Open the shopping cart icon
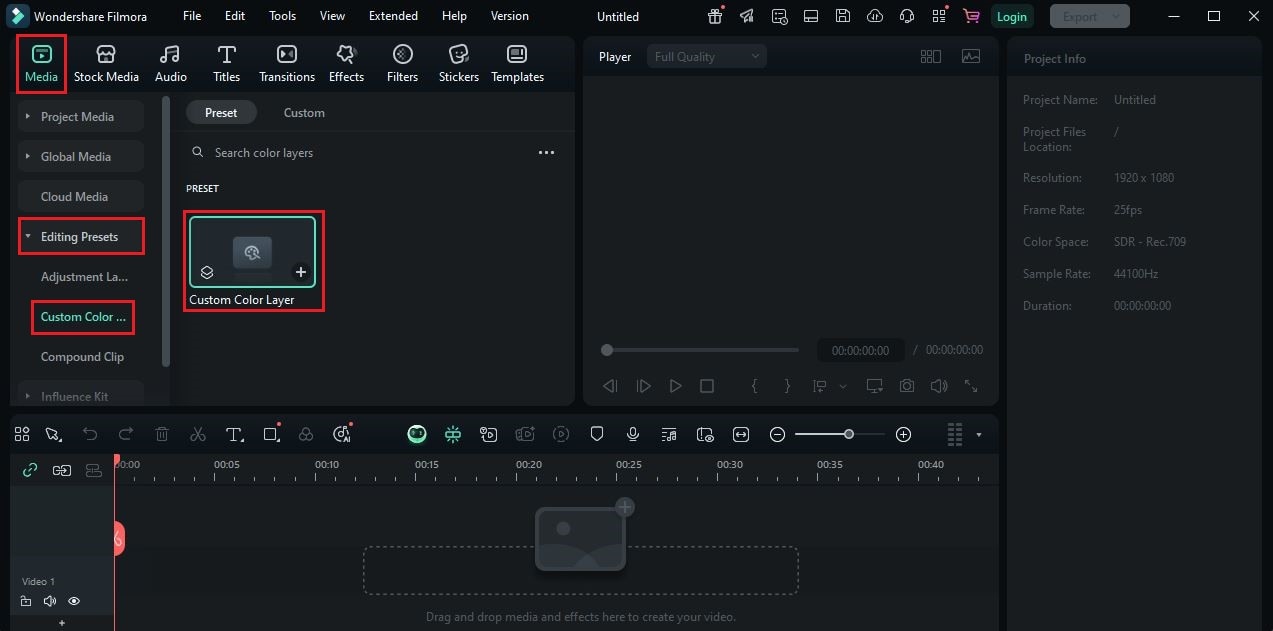The image size is (1273, 631). pyautogui.click(x=970, y=16)
